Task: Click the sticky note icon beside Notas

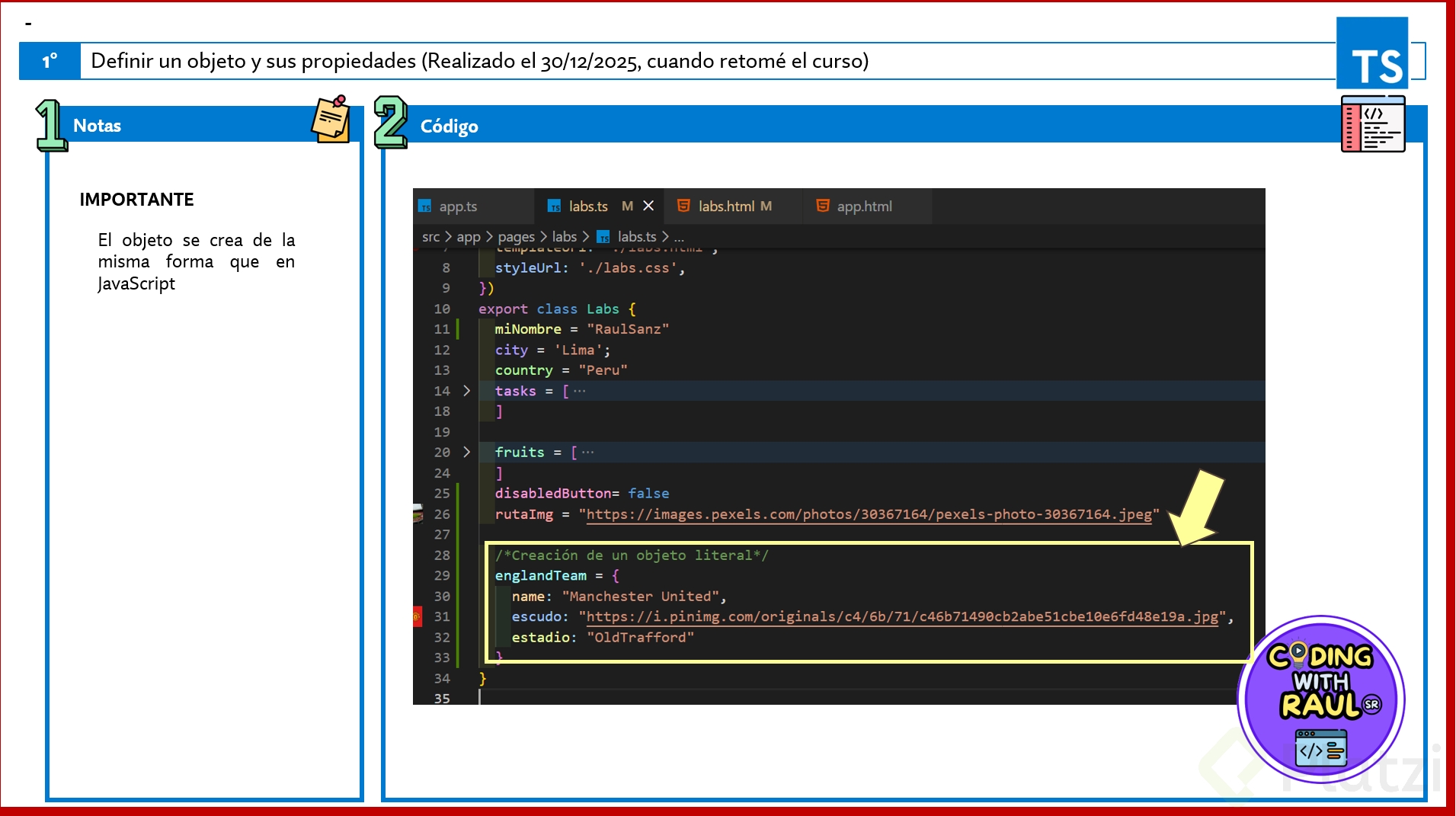Action: pyautogui.click(x=331, y=120)
